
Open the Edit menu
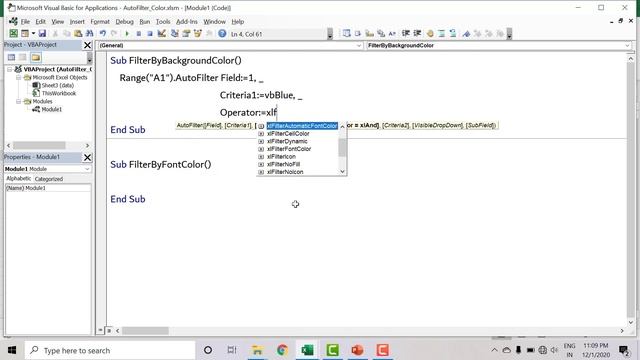point(40,22)
